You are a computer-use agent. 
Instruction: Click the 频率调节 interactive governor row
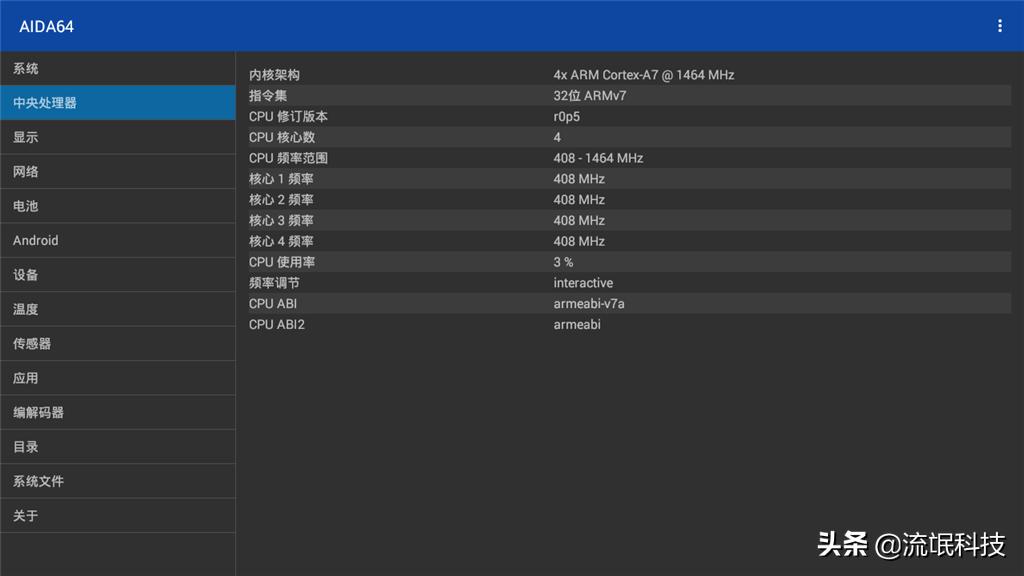[628, 282]
